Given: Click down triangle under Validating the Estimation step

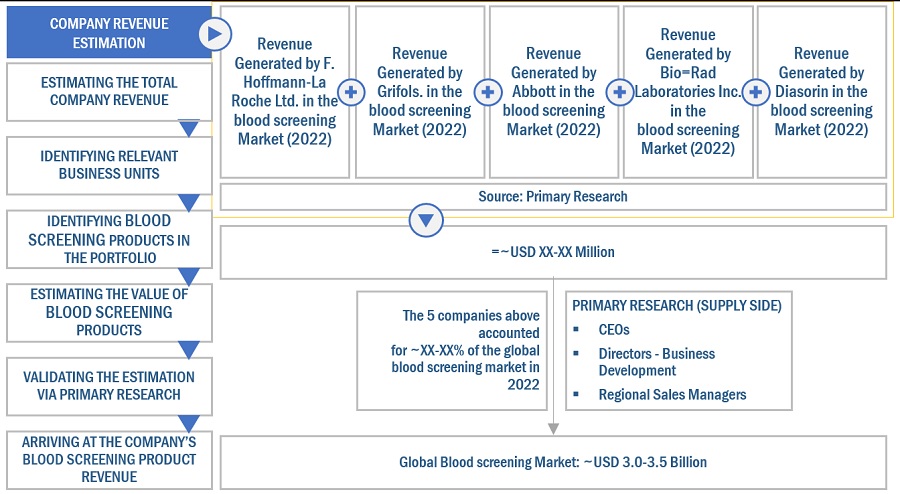Looking at the screenshot, I should 188,422.
